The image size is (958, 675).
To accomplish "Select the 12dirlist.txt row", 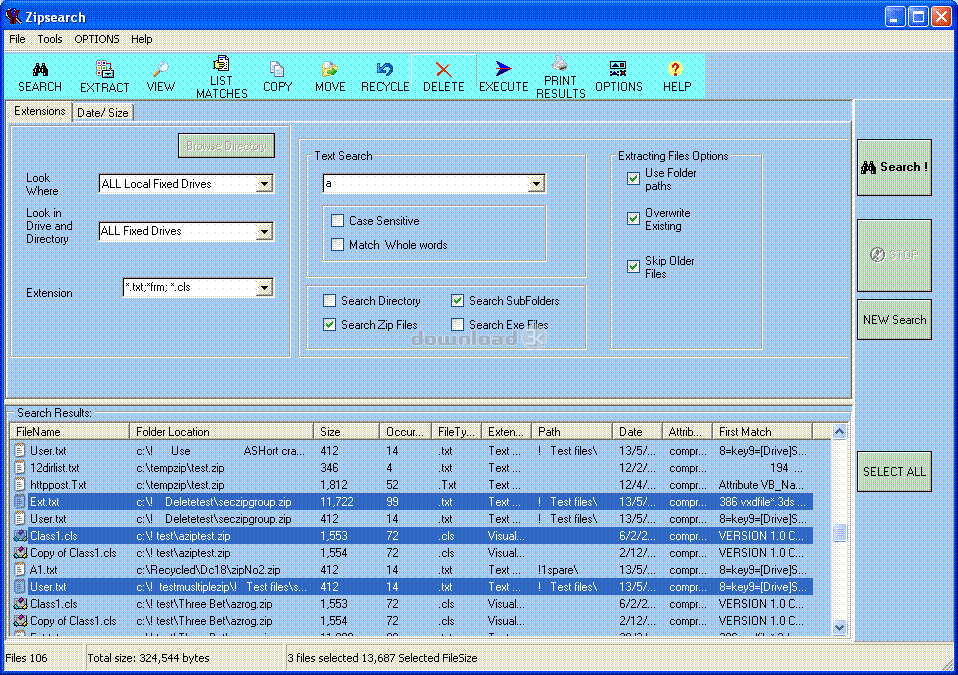I will click(x=413, y=467).
